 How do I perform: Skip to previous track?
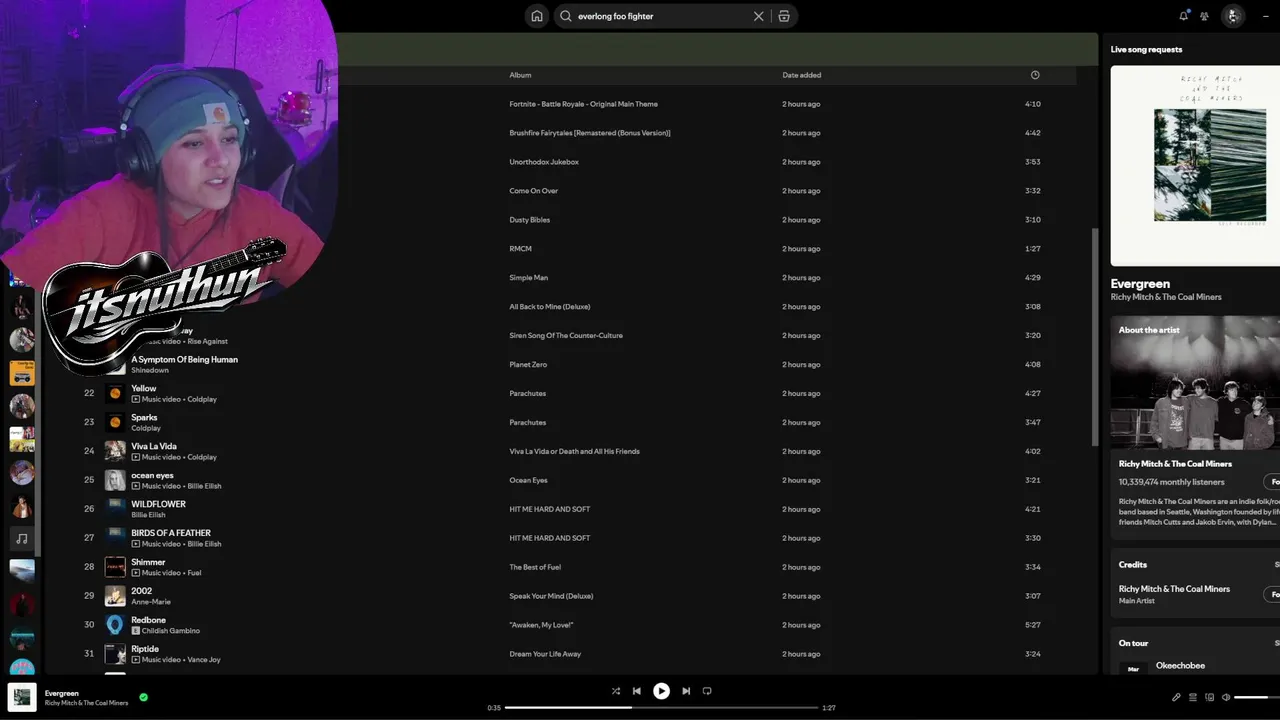coord(637,691)
